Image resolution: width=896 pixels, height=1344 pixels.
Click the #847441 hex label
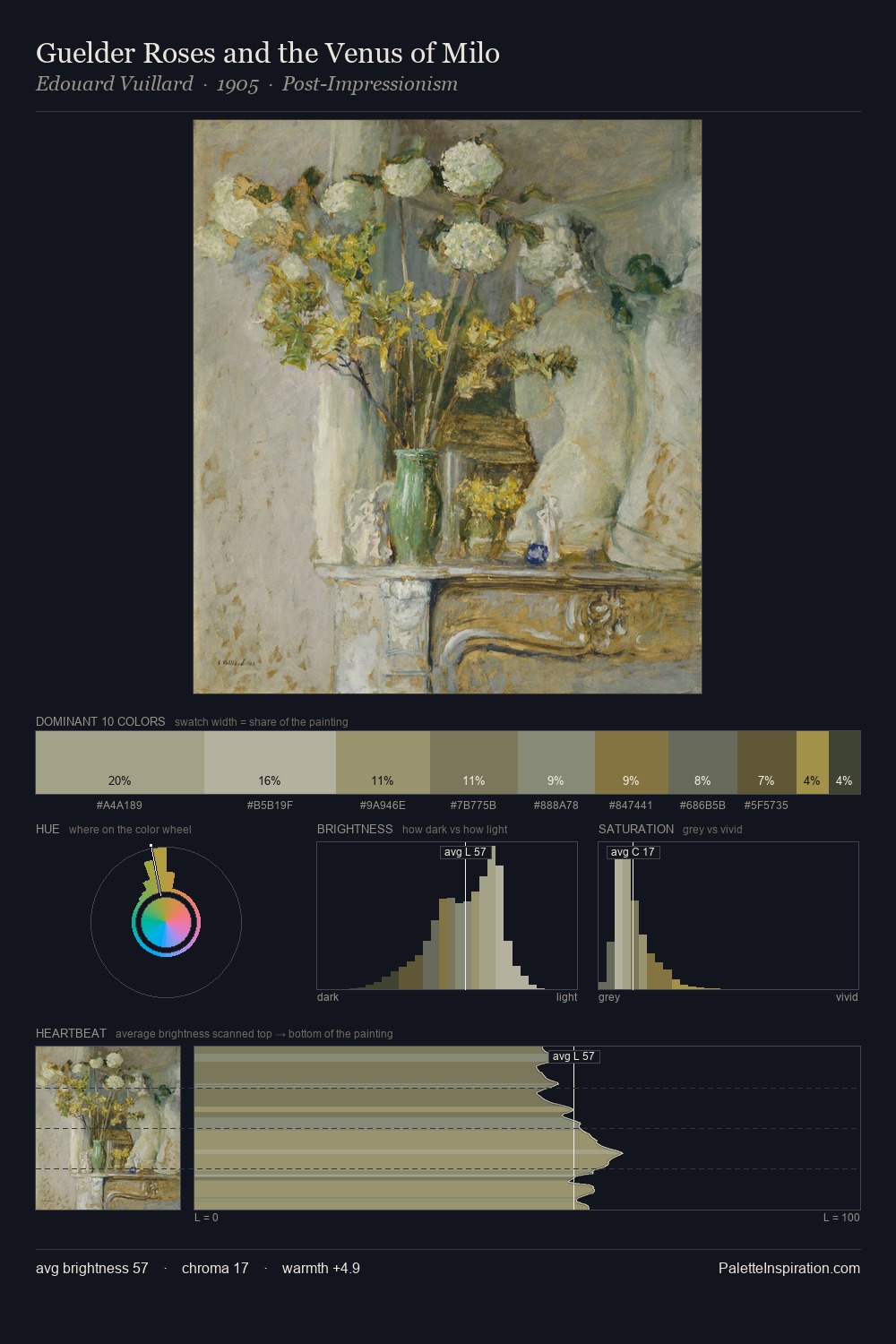coord(631,806)
